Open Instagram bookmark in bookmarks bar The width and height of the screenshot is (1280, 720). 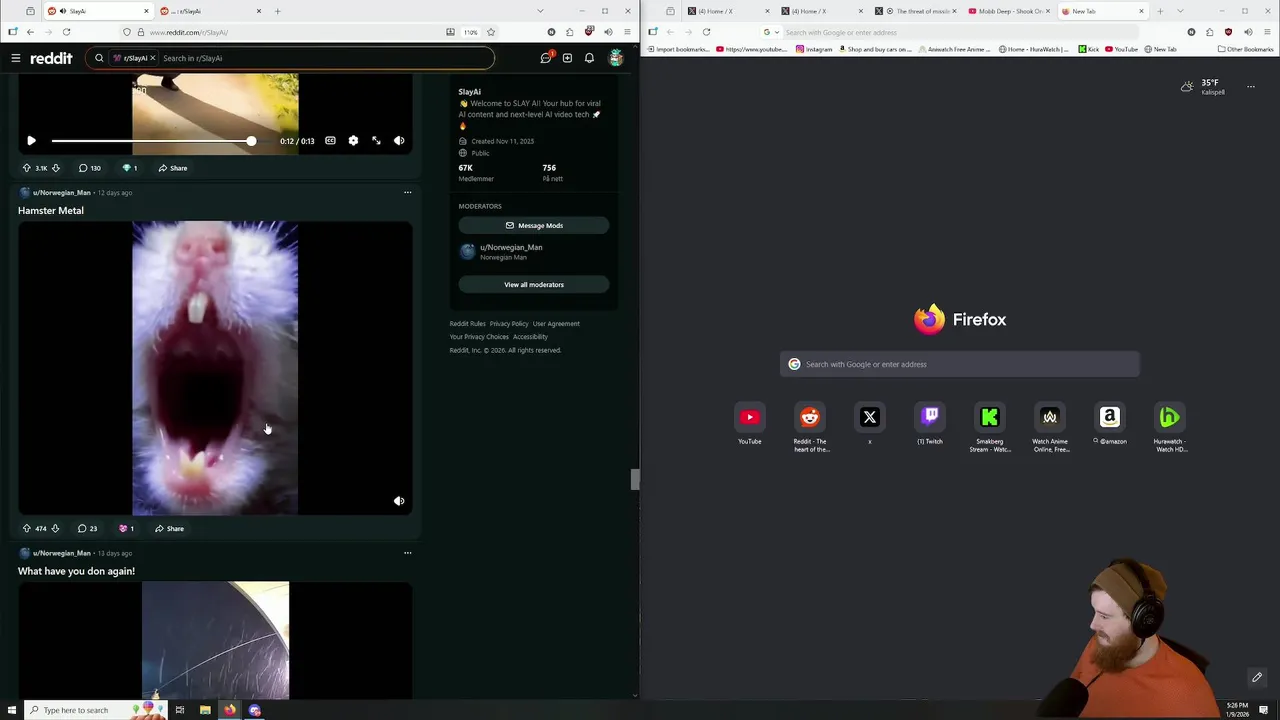coord(814,49)
